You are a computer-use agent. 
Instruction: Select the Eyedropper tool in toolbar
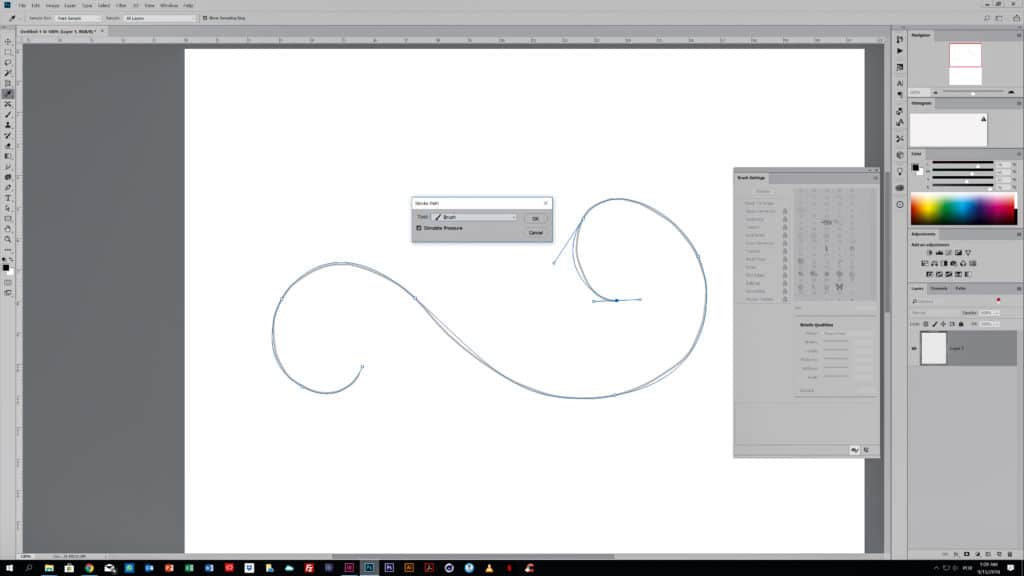[8, 94]
